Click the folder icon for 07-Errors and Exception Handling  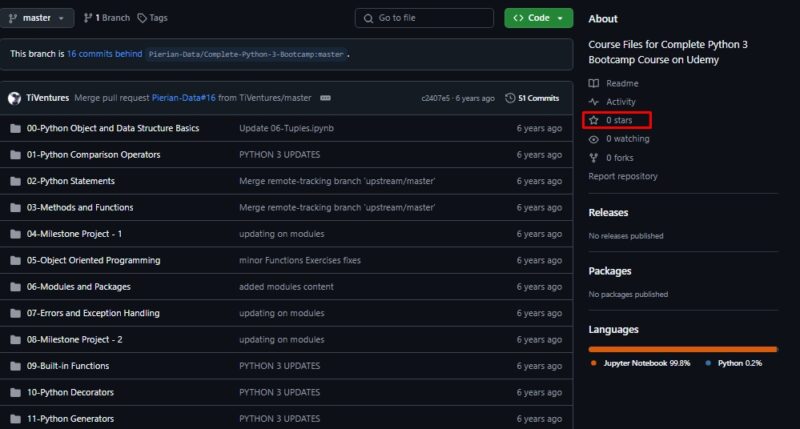(15, 313)
